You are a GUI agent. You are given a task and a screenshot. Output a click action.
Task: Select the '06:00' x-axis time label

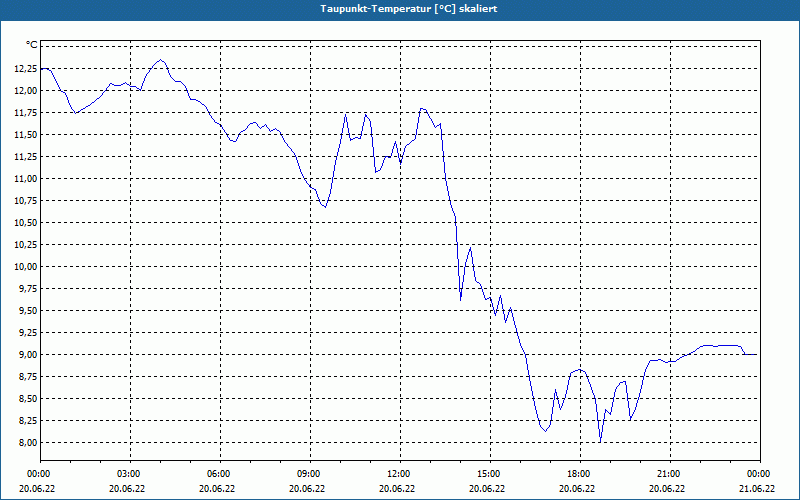coord(217,474)
